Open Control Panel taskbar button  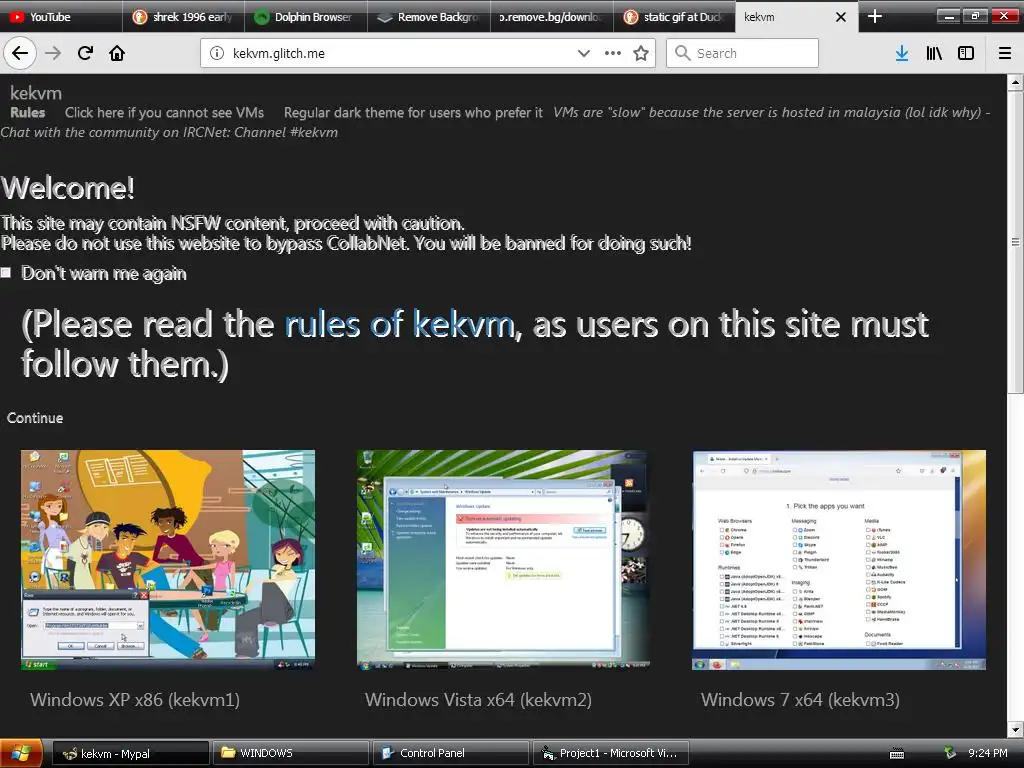click(451, 753)
